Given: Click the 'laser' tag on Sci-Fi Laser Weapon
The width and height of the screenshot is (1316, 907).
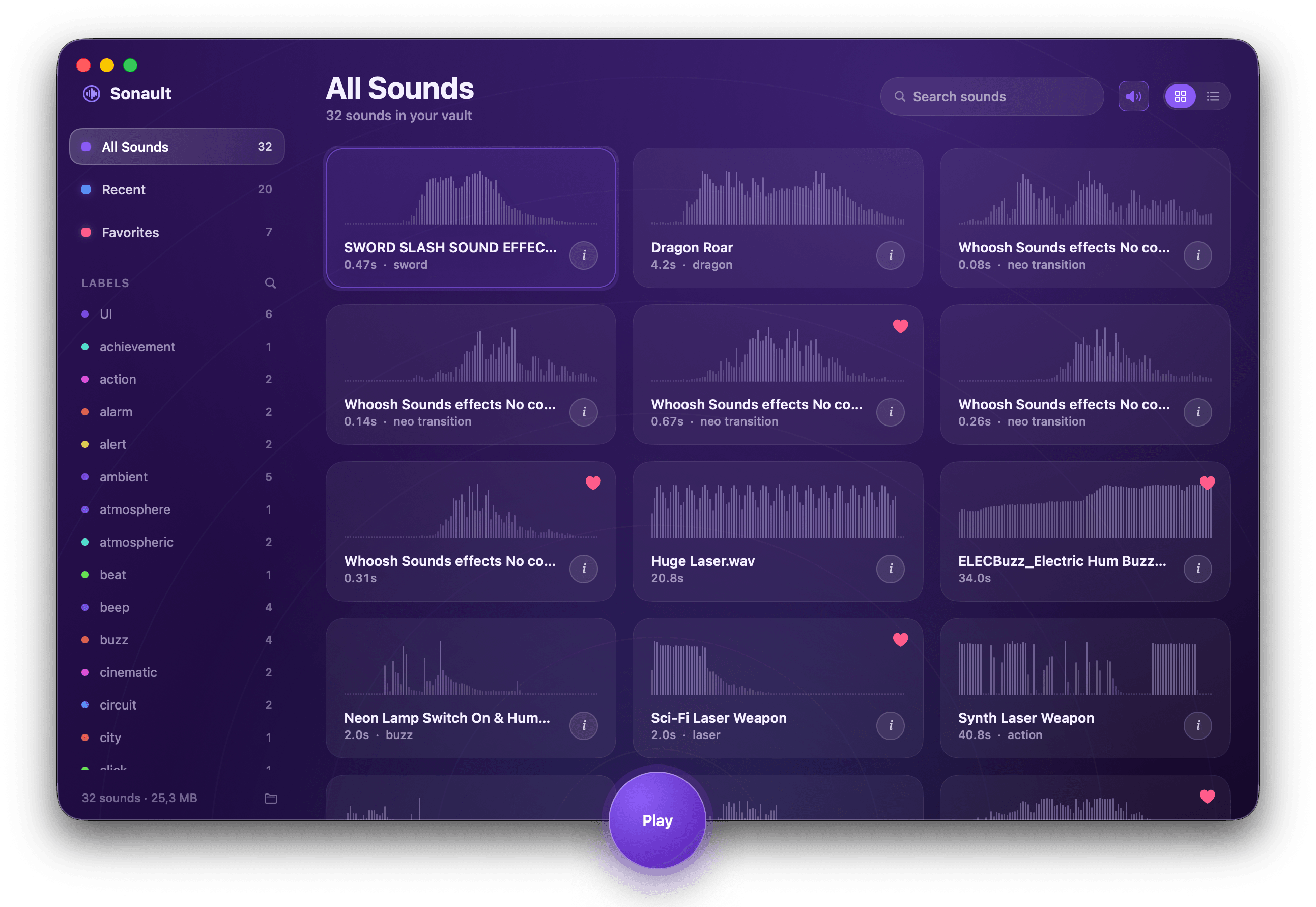Looking at the screenshot, I should (706, 735).
